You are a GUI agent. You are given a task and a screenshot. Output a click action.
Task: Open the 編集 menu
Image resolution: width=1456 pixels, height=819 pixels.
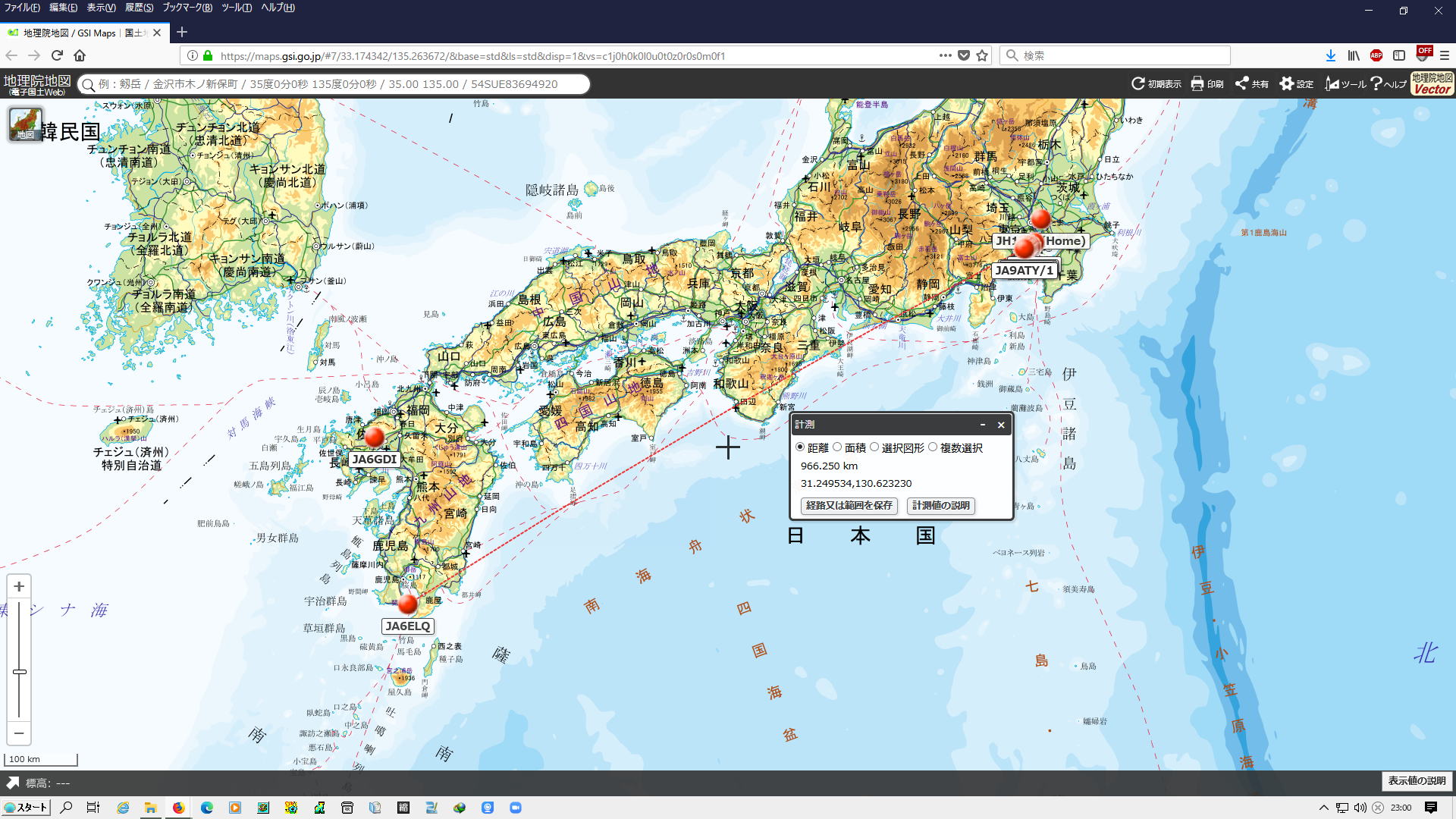[x=63, y=8]
